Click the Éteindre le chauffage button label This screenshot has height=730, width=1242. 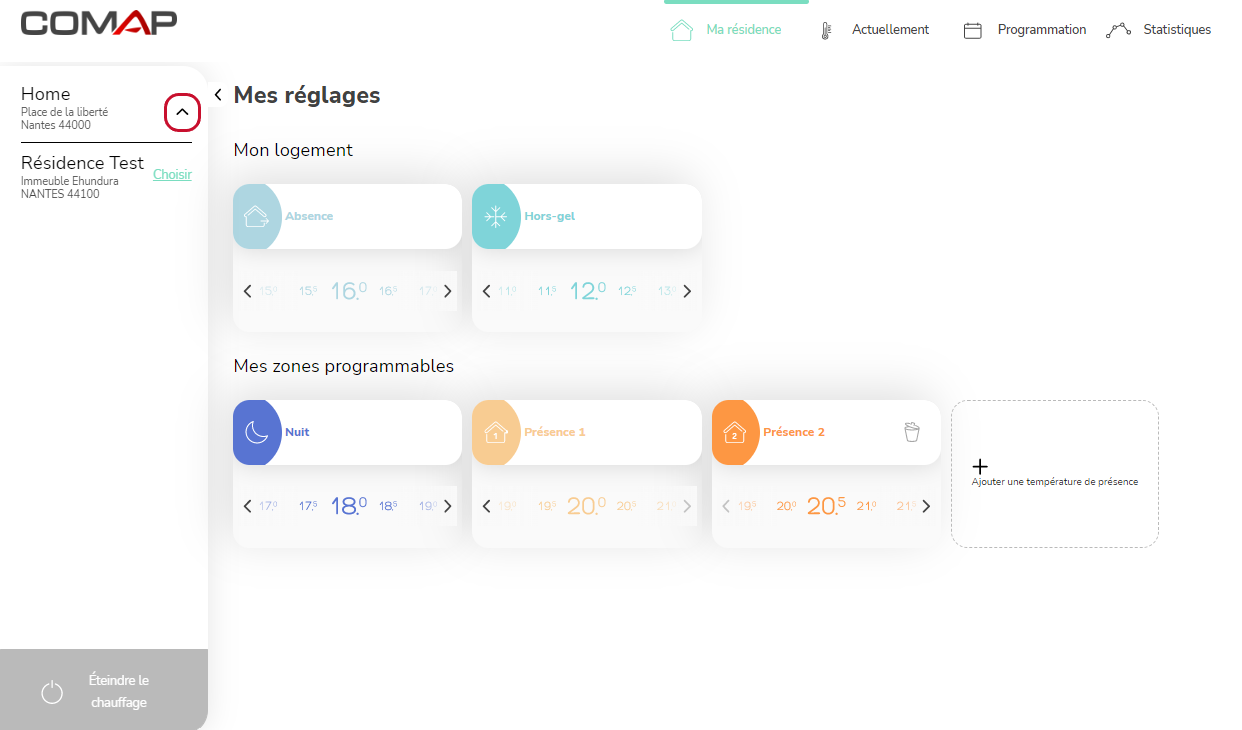tap(118, 691)
